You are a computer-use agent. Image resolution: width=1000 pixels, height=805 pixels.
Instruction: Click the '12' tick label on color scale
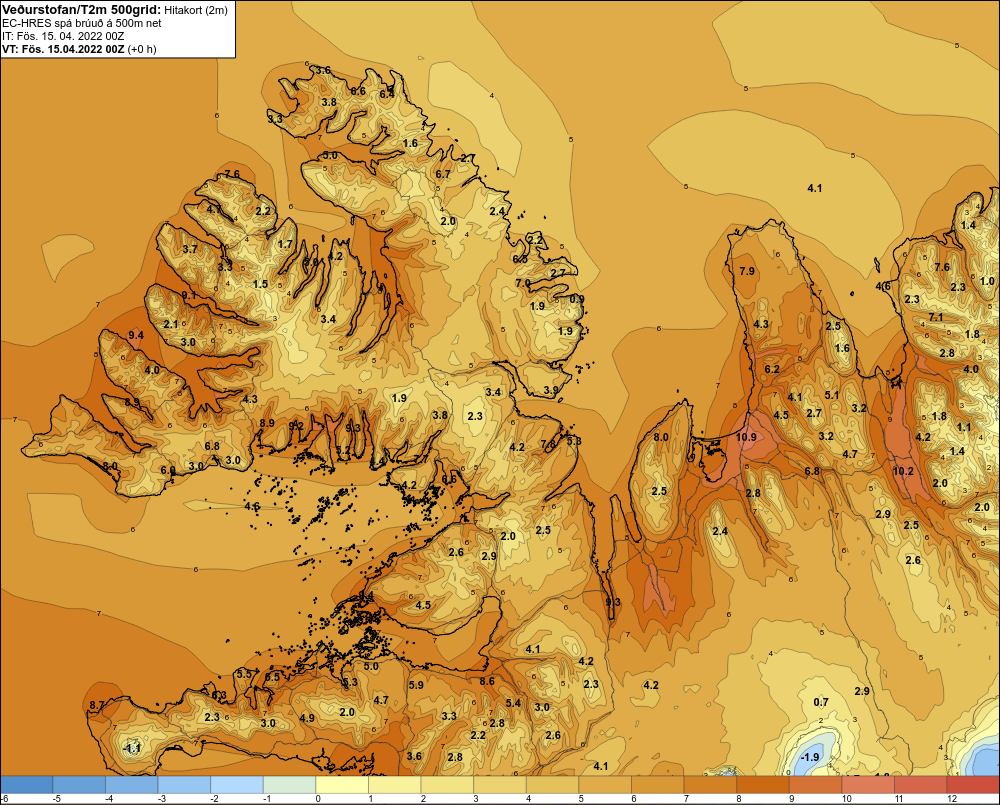click(x=952, y=799)
